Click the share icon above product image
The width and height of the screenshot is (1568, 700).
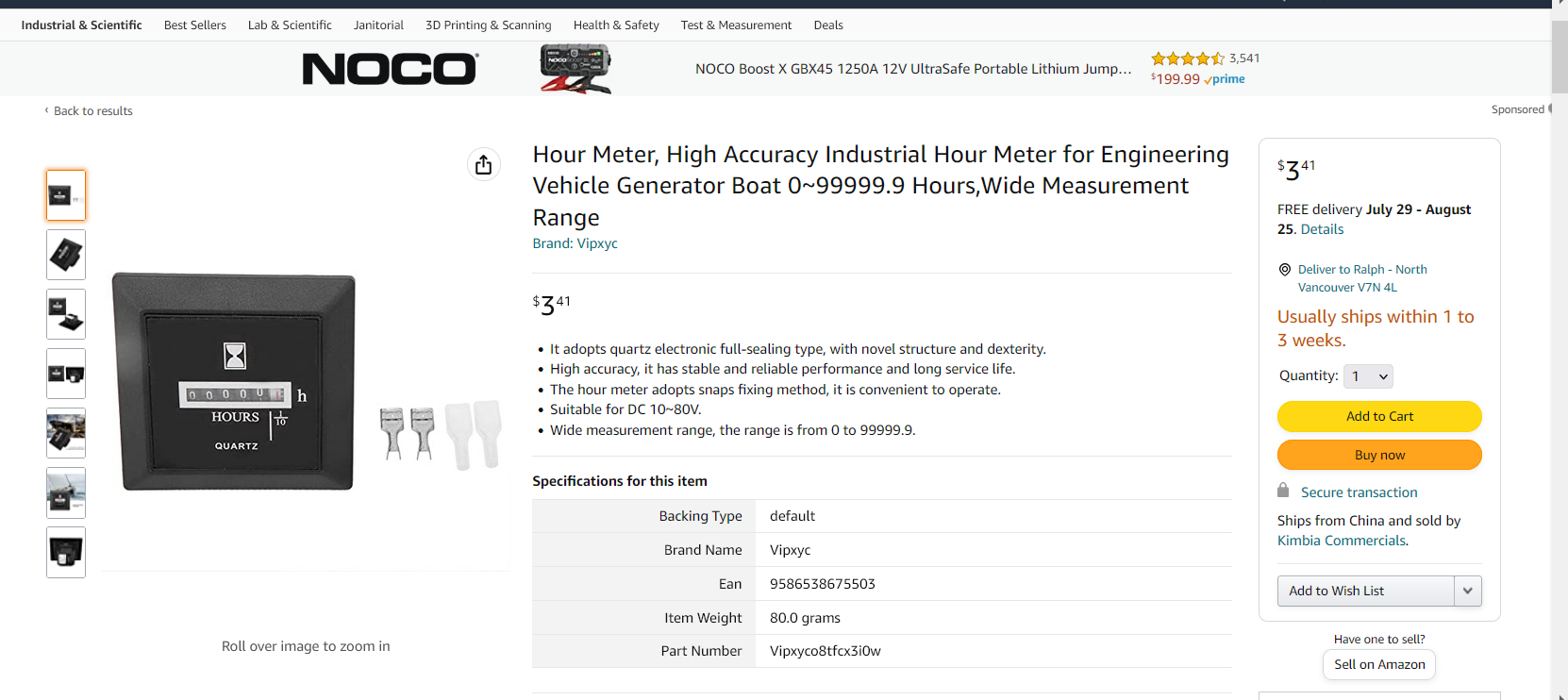coord(483,165)
